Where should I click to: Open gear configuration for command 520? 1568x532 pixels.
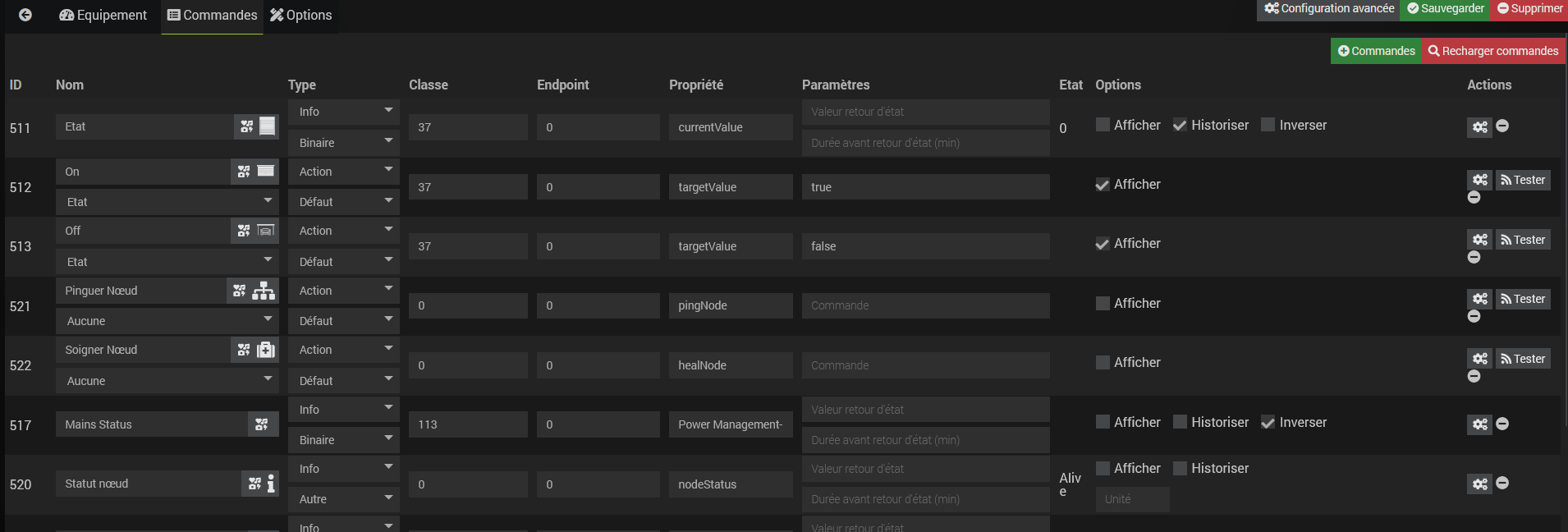[1479, 484]
